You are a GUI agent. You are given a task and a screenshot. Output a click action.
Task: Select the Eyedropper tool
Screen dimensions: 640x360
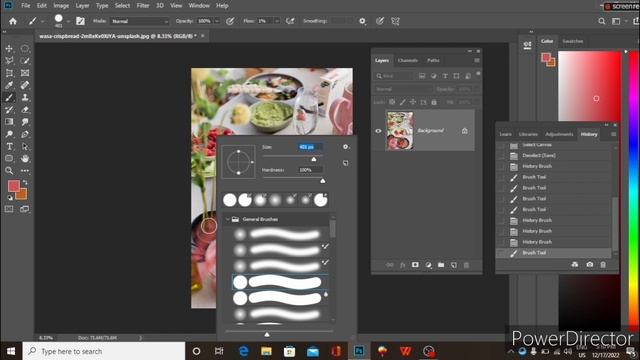coord(9,85)
